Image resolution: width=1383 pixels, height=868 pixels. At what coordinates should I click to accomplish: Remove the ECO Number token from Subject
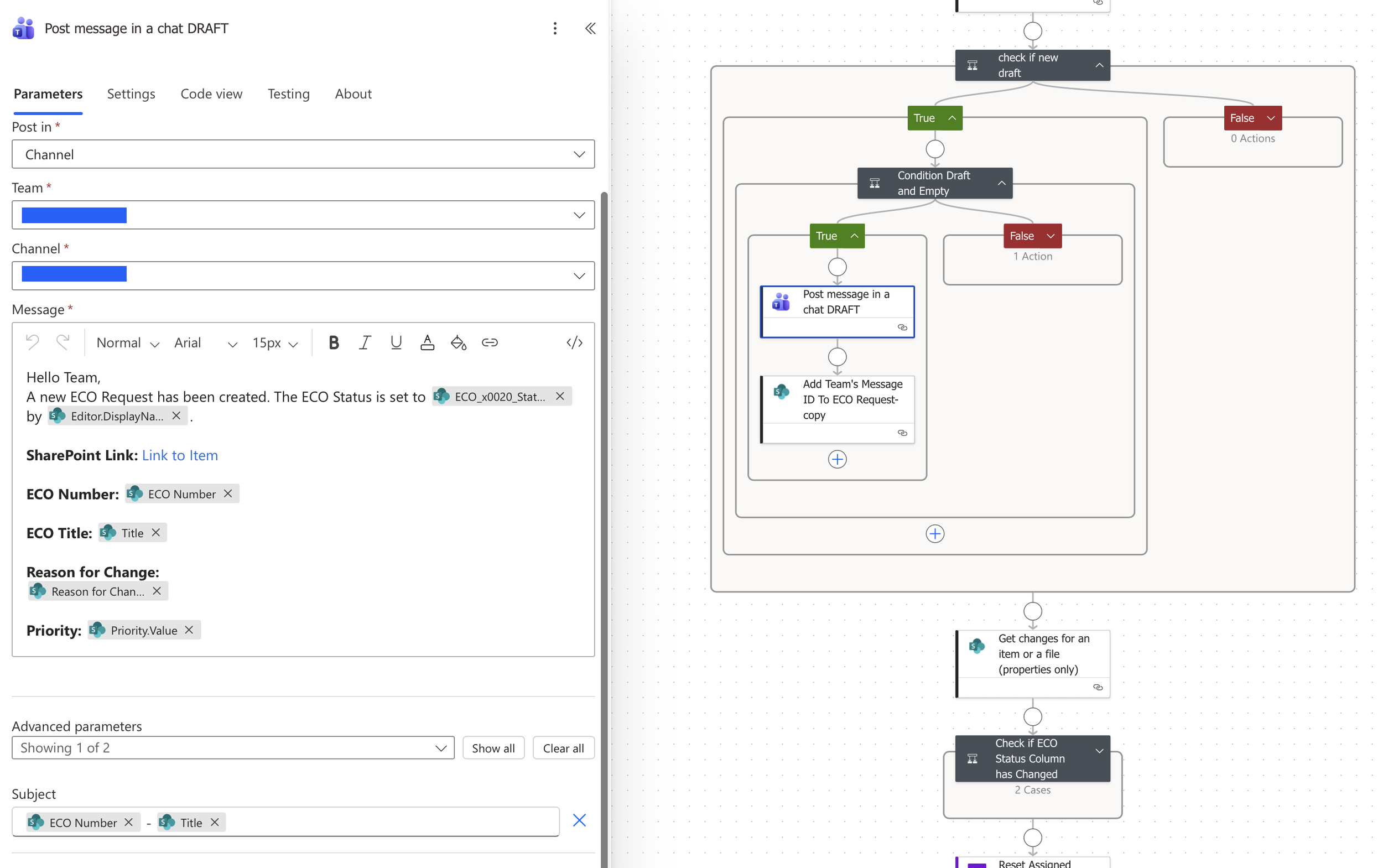(128, 822)
